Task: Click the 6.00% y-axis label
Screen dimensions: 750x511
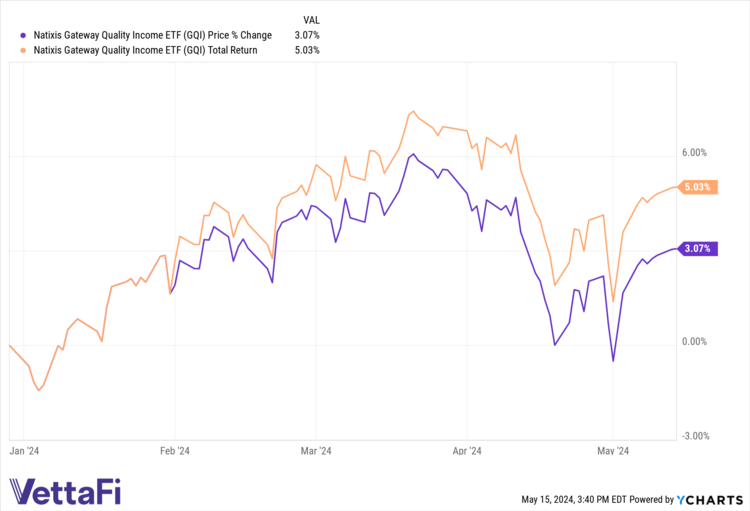Action: click(694, 153)
